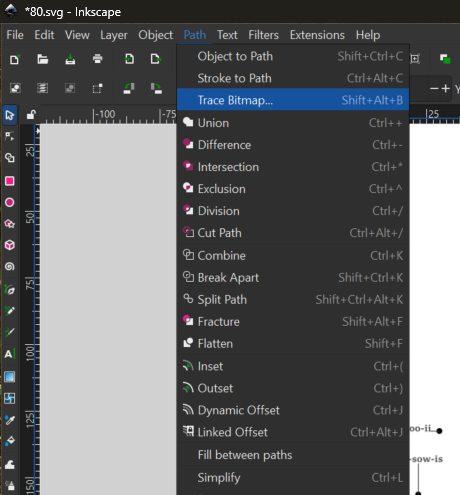This screenshot has height=495, width=460.
Task: Click the Save document icon
Action: (x=70, y=59)
